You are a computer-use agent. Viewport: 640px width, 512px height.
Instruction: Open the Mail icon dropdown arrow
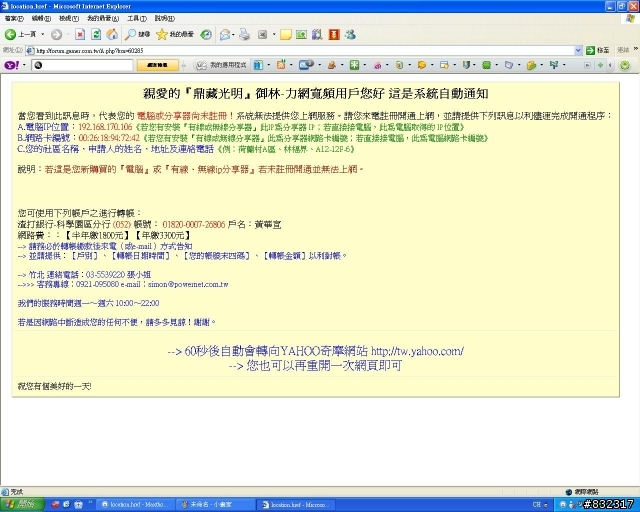click(x=233, y=35)
